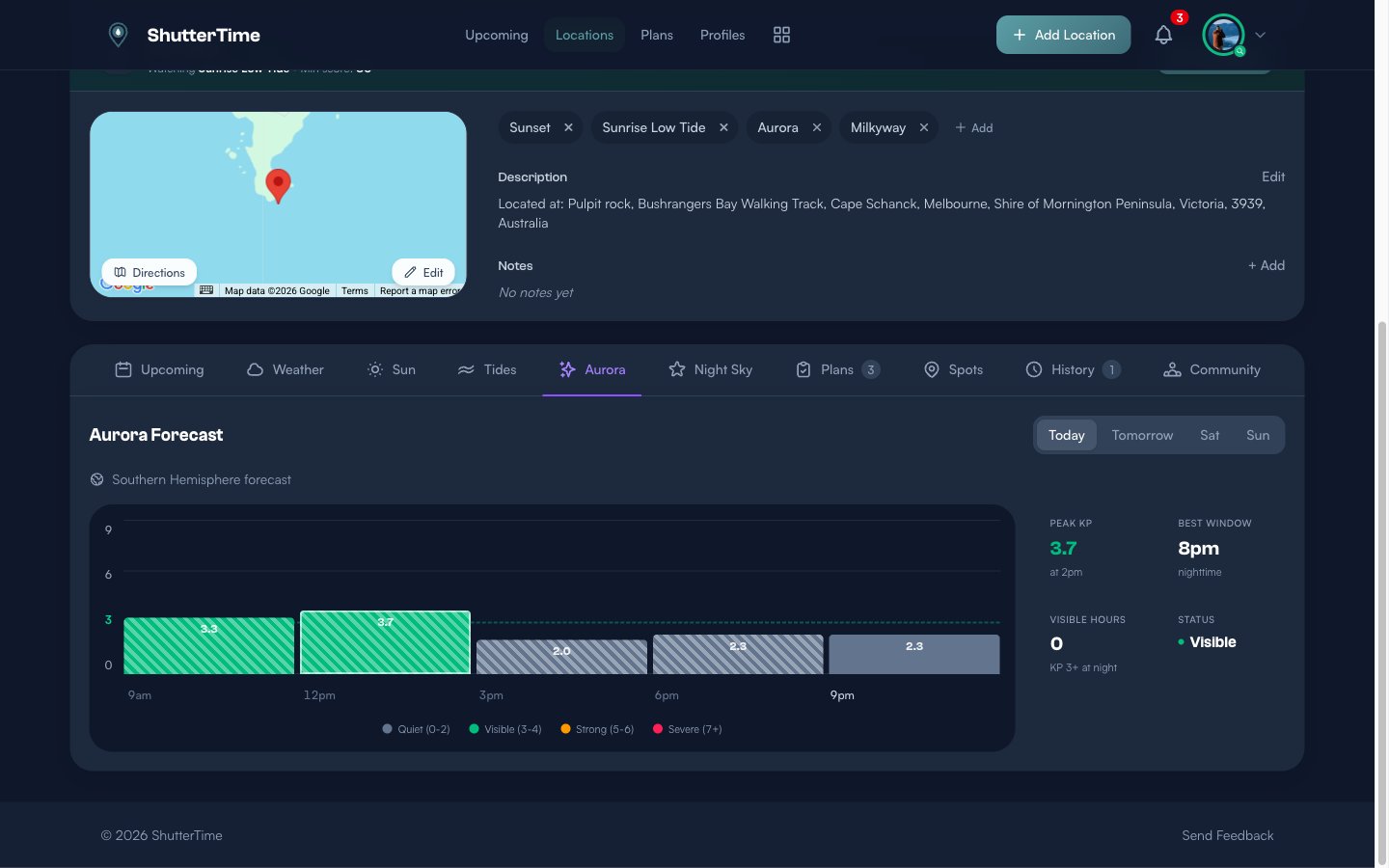
Task: Click the ShutterTime logo pin icon
Action: tap(118, 35)
